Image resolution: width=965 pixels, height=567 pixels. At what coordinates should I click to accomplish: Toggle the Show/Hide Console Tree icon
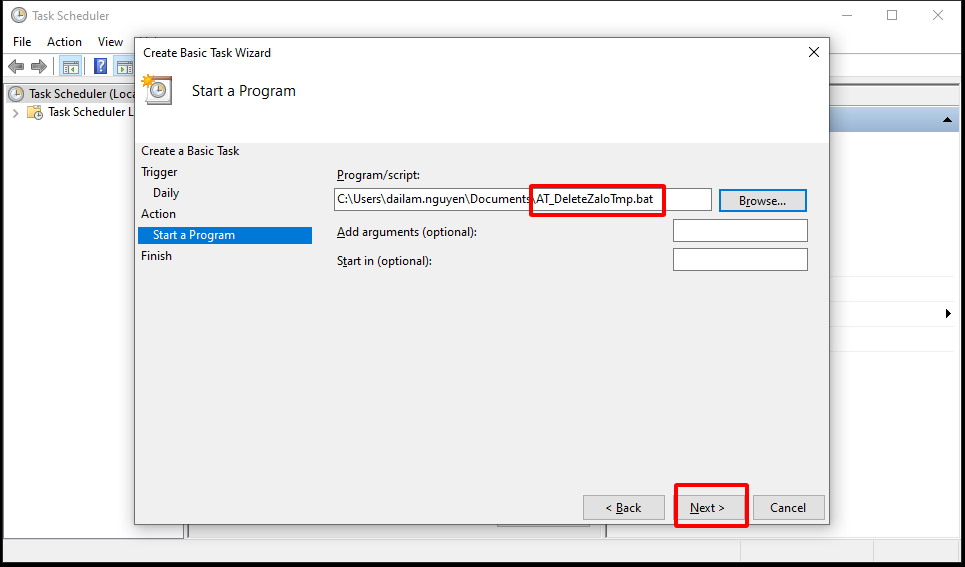coord(71,67)
